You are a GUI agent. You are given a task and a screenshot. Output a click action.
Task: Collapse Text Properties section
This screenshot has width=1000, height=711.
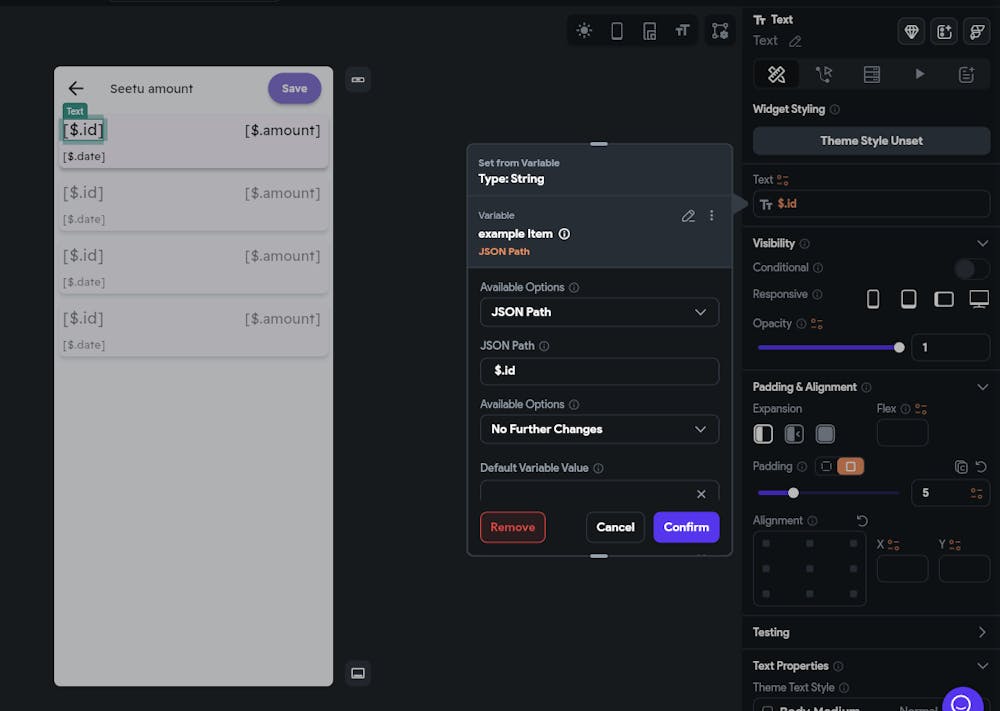click(982, 666)
